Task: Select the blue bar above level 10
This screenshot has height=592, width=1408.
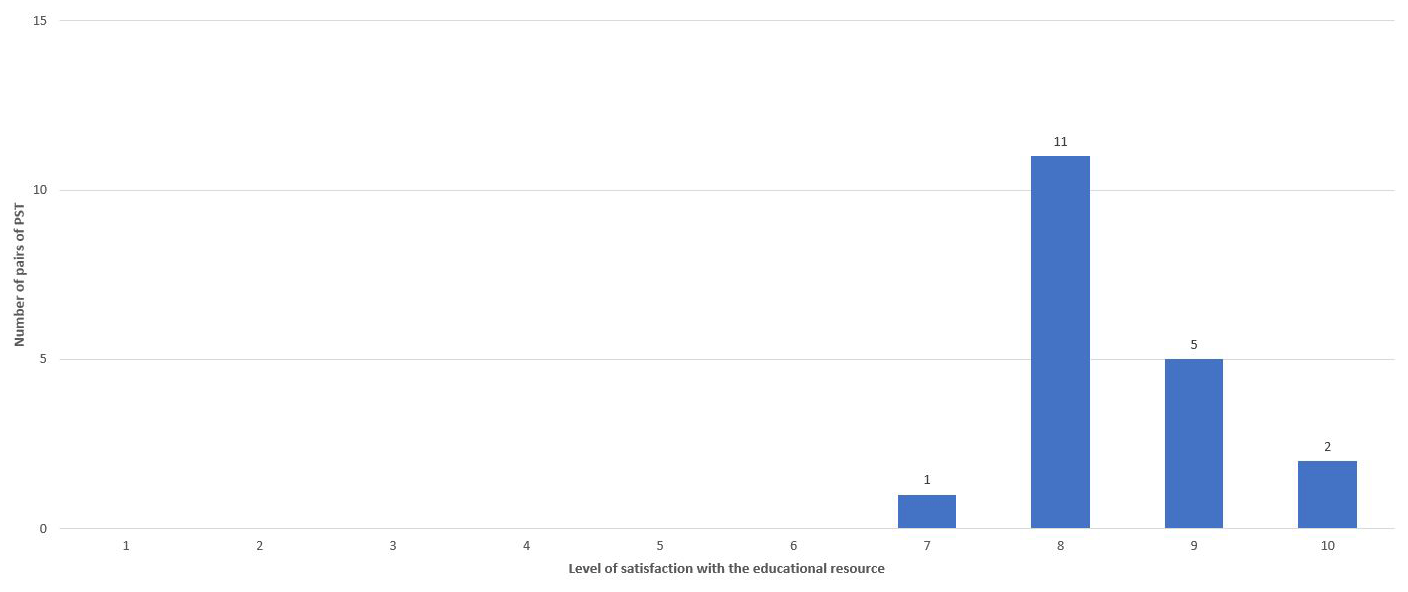Action: click(x=1327, y=494)
